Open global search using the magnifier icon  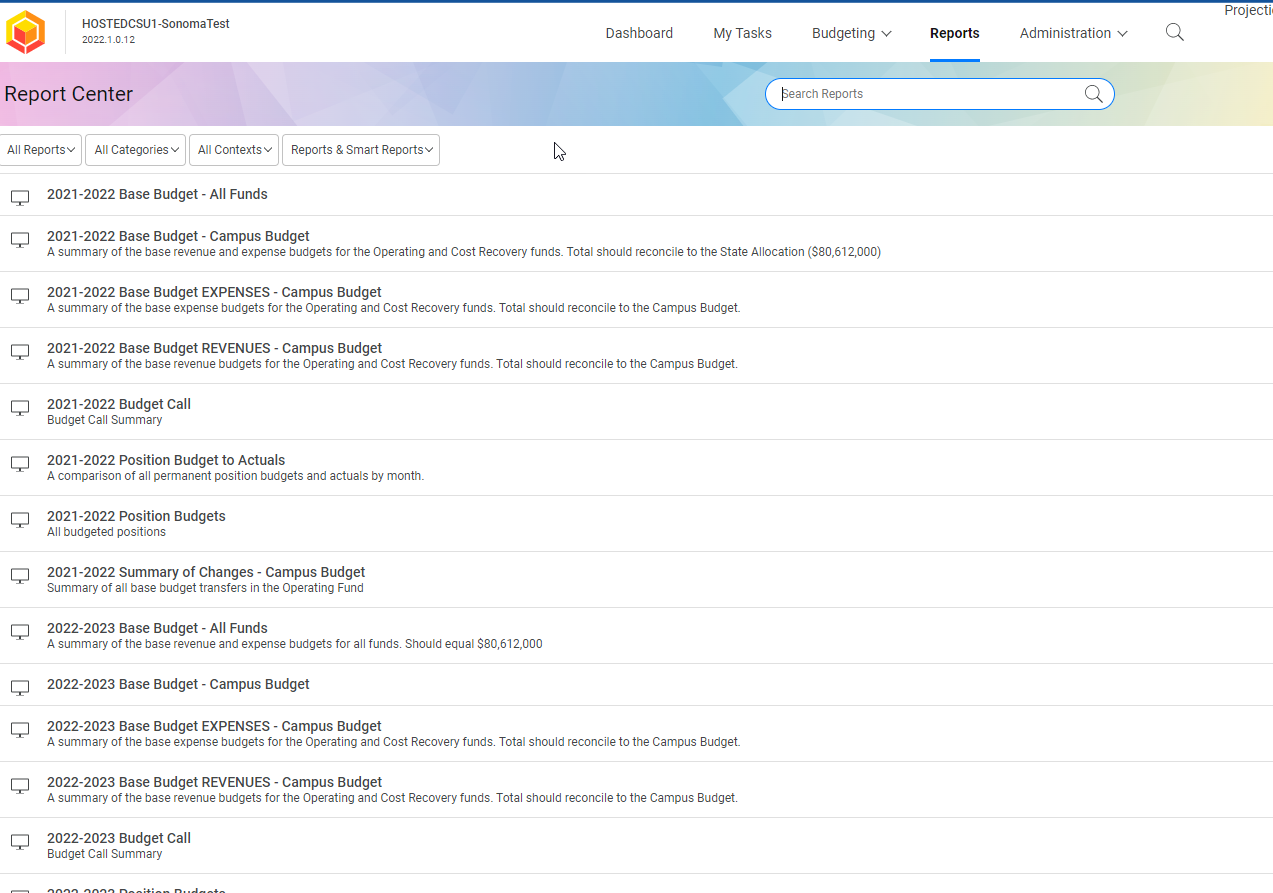(x=1174, y=32)
